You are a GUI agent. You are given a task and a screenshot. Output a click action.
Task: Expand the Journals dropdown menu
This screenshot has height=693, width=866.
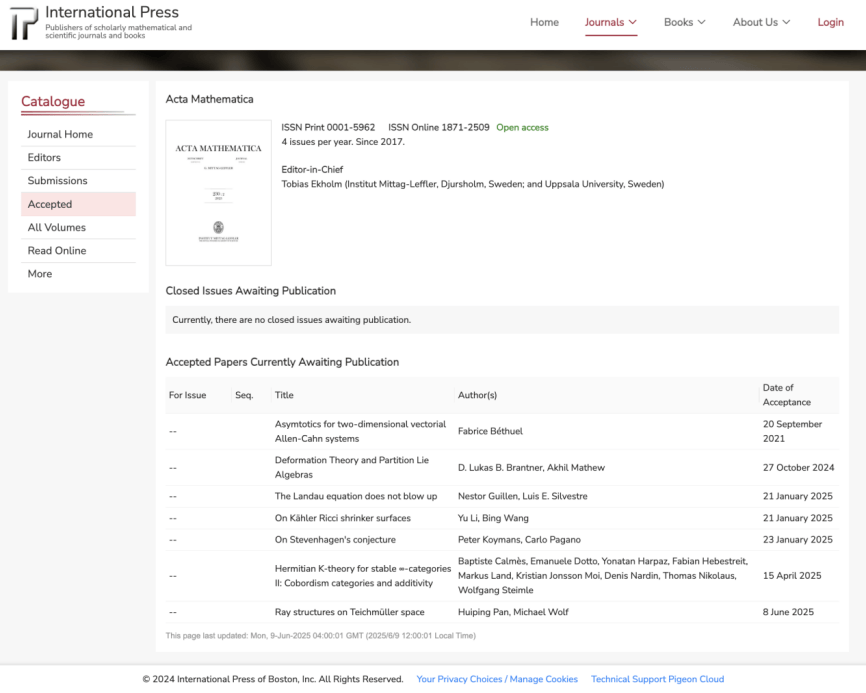point(610,22)
